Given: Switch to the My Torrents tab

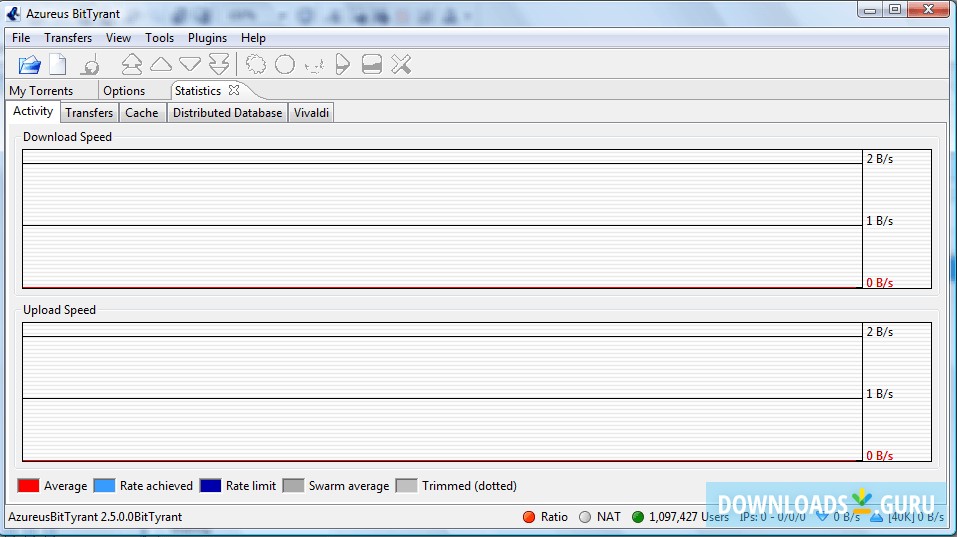Looking at the screenshot, I should point(41,91).
